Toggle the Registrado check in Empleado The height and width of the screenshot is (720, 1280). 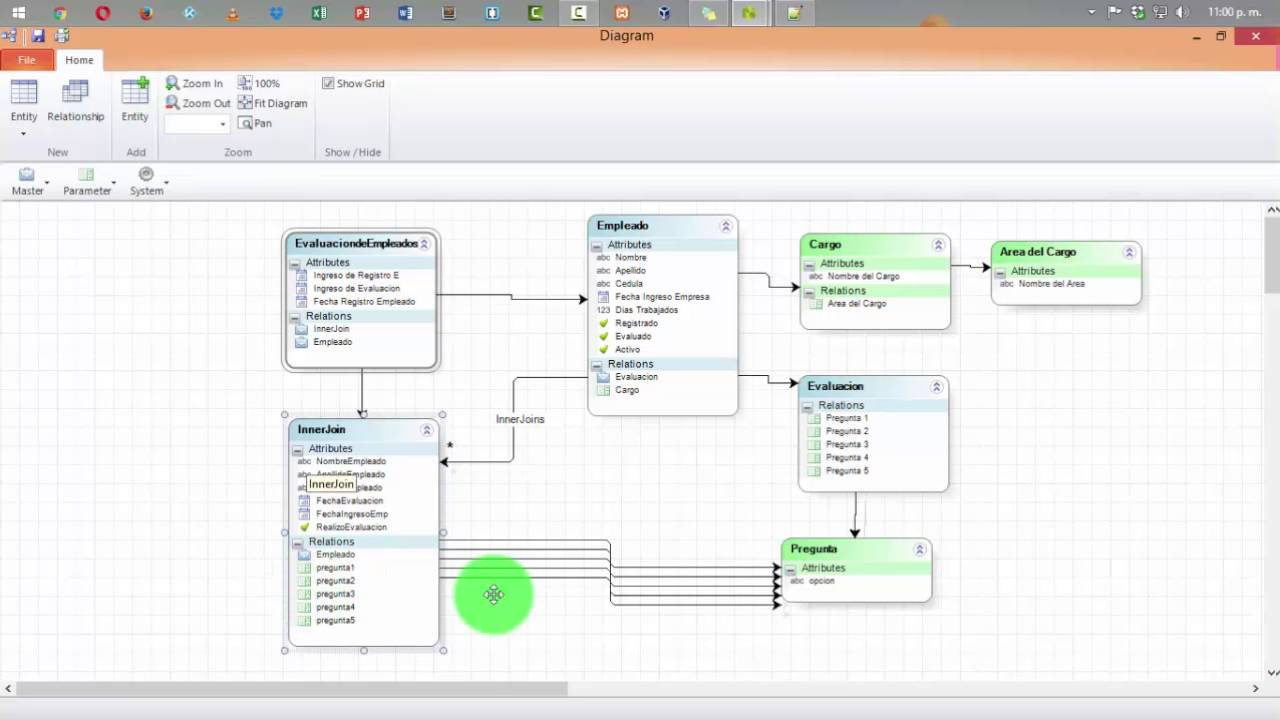pyautogui.click(x=603, y=324)
